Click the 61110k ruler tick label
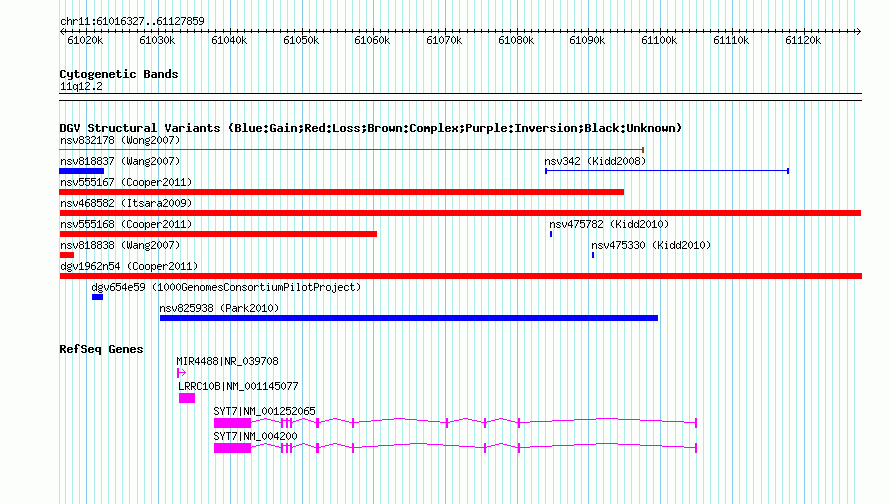 tap(732, 40)
